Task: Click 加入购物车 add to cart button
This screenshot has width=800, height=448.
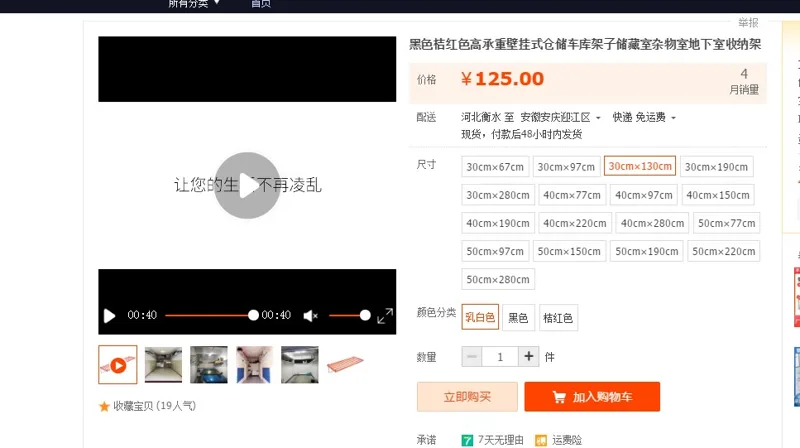Action: (x=592, y=396)
